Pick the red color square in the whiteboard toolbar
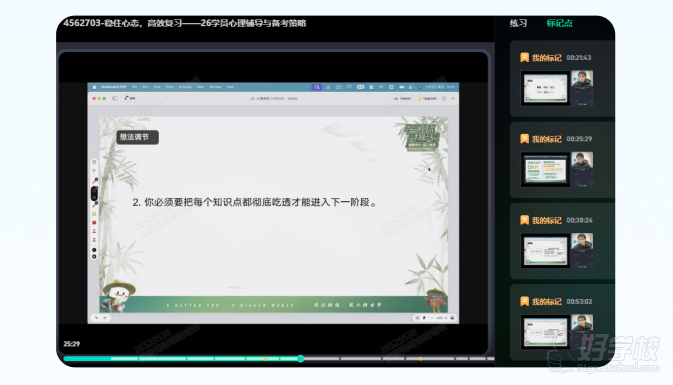 tap(94, 222)
